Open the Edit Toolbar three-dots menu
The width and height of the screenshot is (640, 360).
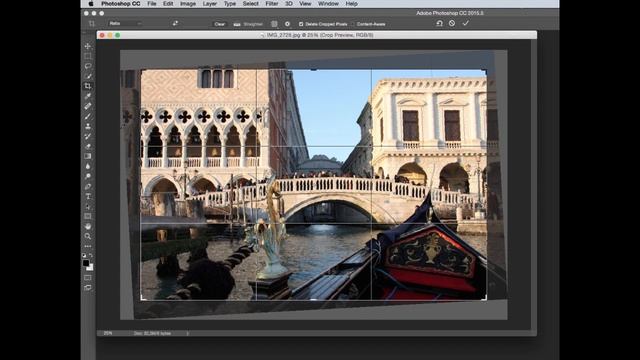tap(88, 247)
